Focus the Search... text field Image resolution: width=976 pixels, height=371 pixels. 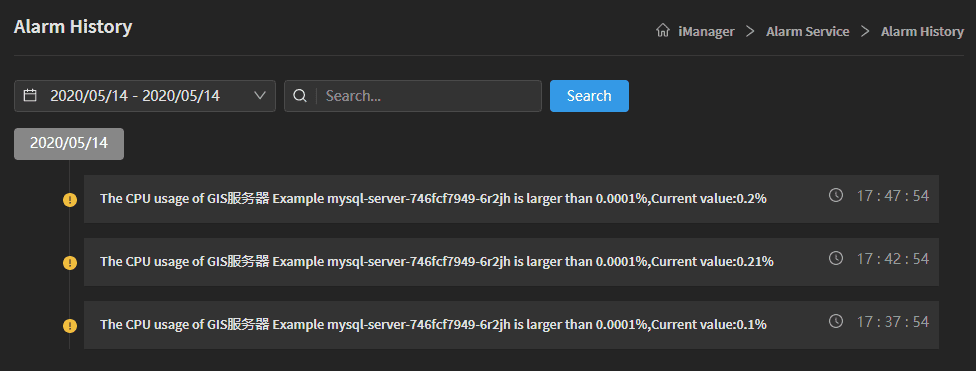(413, 96)
